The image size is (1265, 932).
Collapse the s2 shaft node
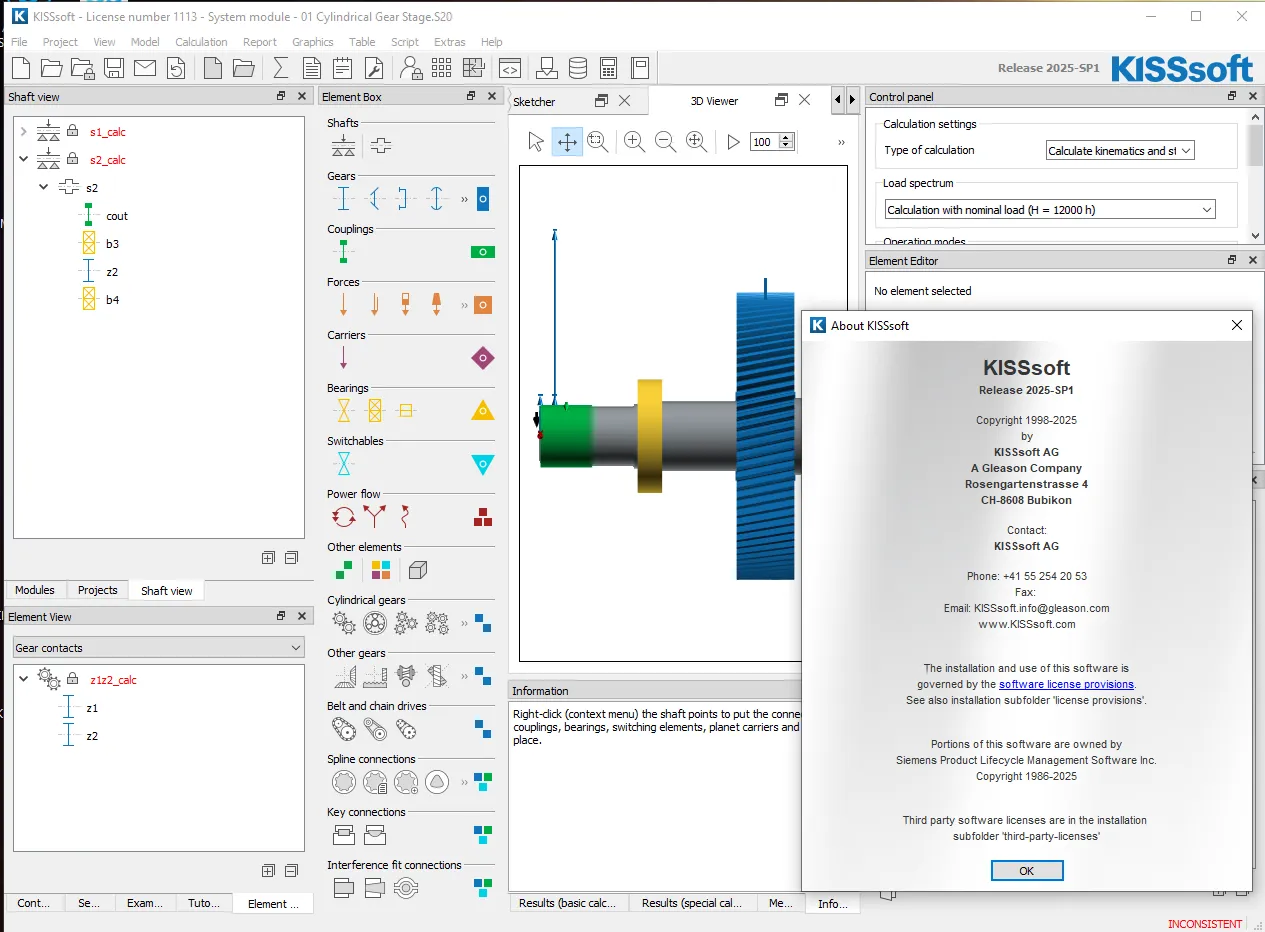[44, 187]
